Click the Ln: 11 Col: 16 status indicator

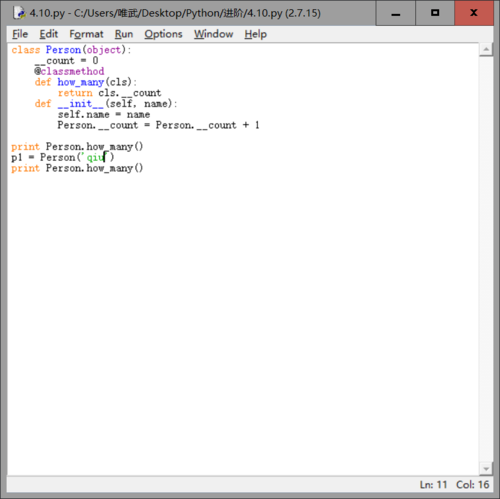454,484
